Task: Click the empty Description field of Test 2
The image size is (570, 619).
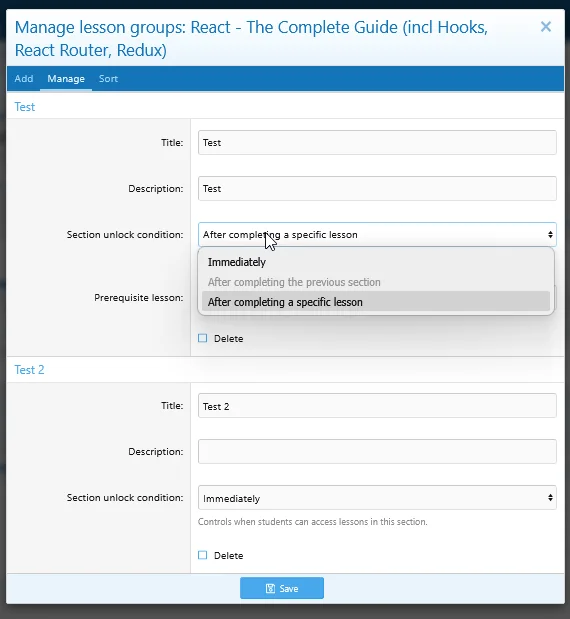Action: [x=377, y=452]
